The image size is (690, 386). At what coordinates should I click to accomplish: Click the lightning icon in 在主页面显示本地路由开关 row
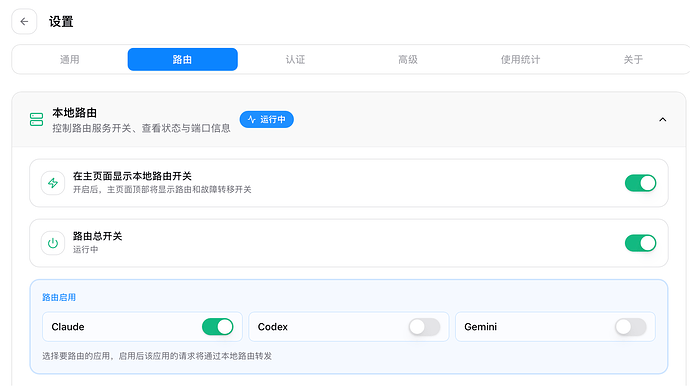pyautogui.click(x=53, y=183)
